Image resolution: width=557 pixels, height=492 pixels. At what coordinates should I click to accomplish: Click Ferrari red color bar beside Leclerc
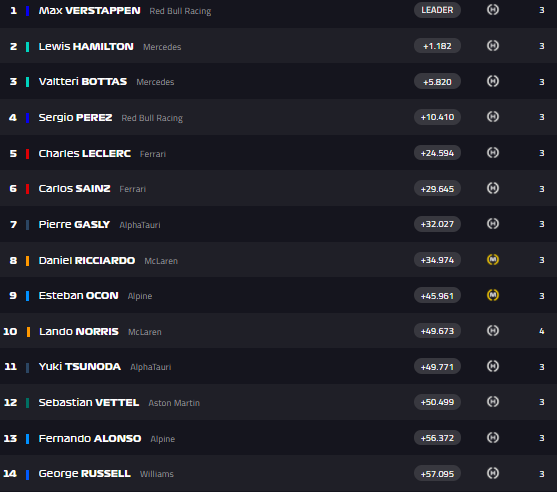(x=27, y=153)
